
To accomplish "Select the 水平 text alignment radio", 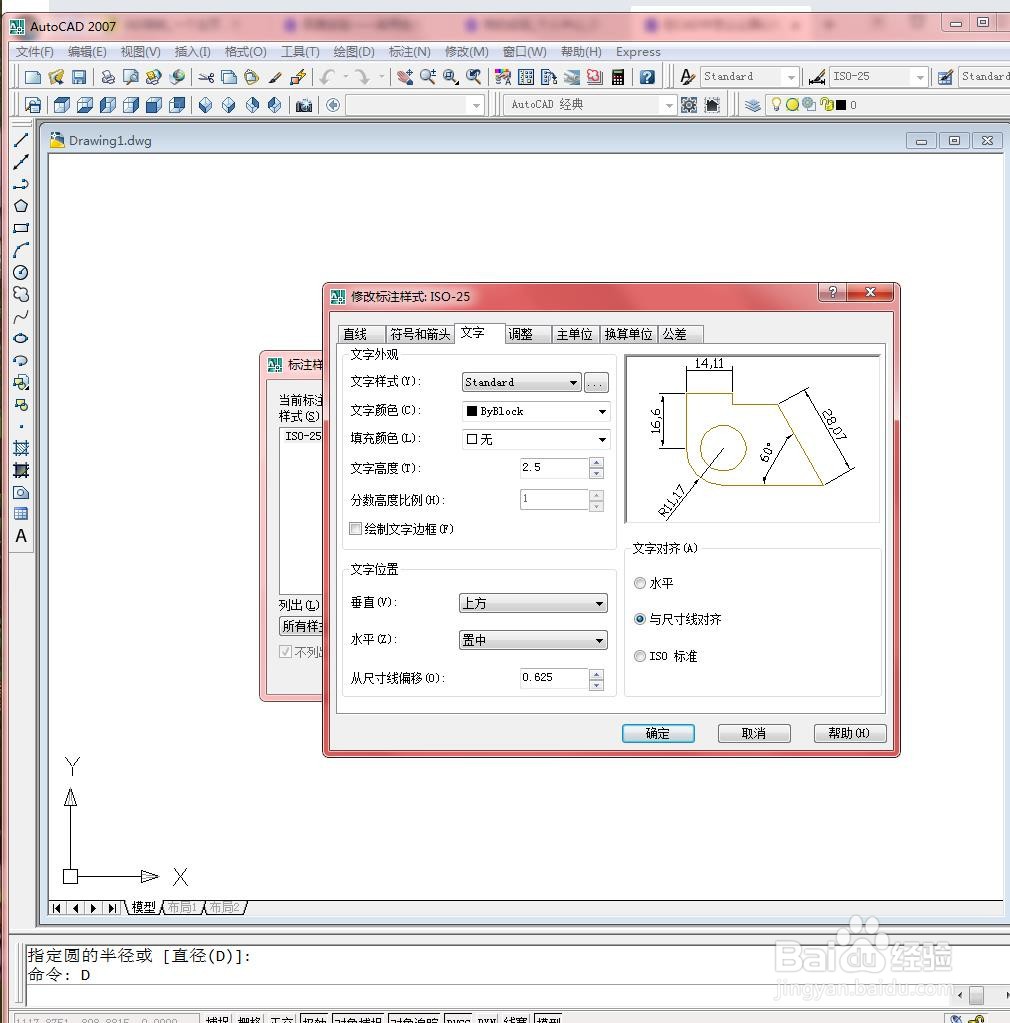I will pos(640,583).
